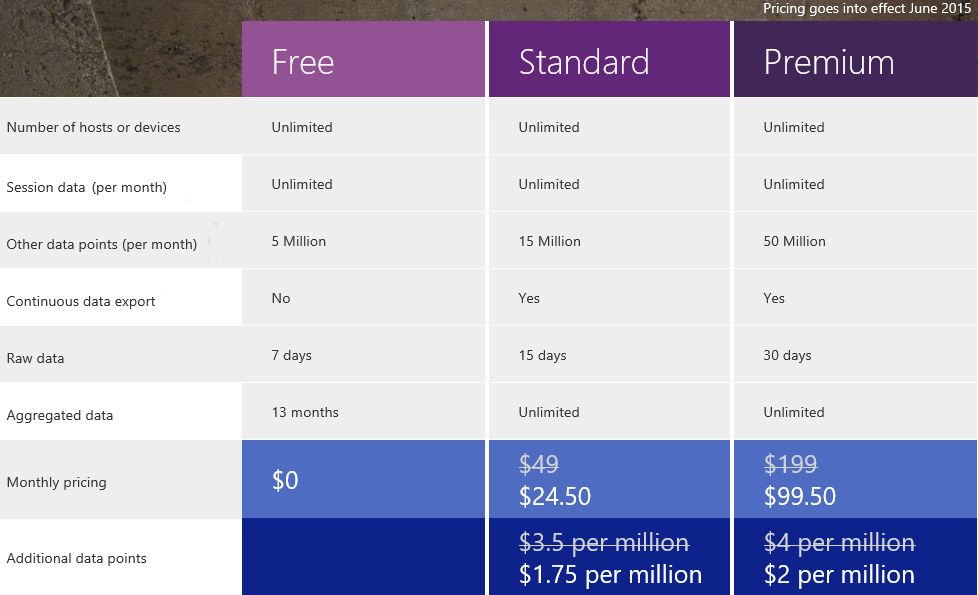Click the 13 months aggregated data cell
978x595 pixels.
305,412
